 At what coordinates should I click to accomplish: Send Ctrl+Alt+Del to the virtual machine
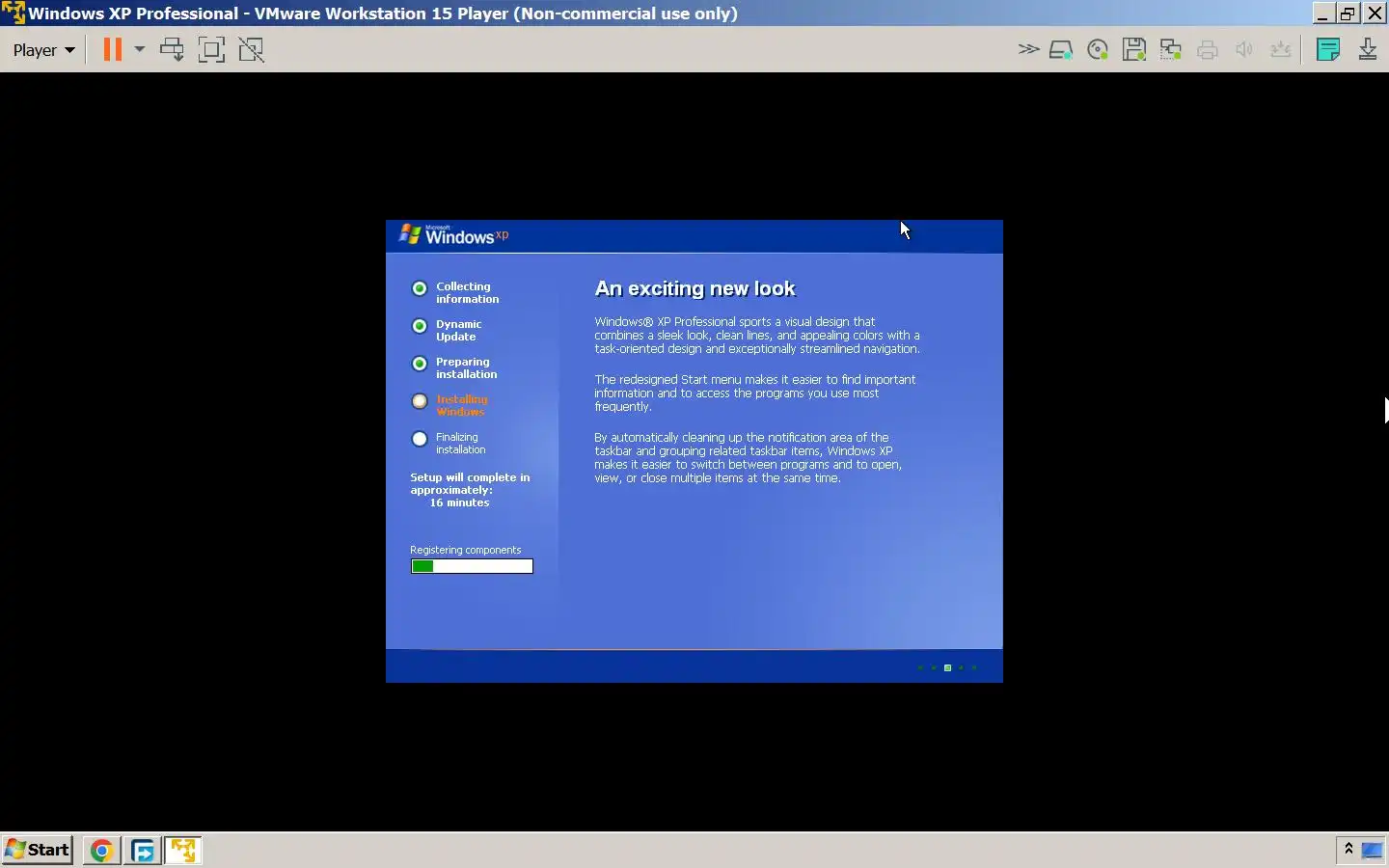click(173, 49)
